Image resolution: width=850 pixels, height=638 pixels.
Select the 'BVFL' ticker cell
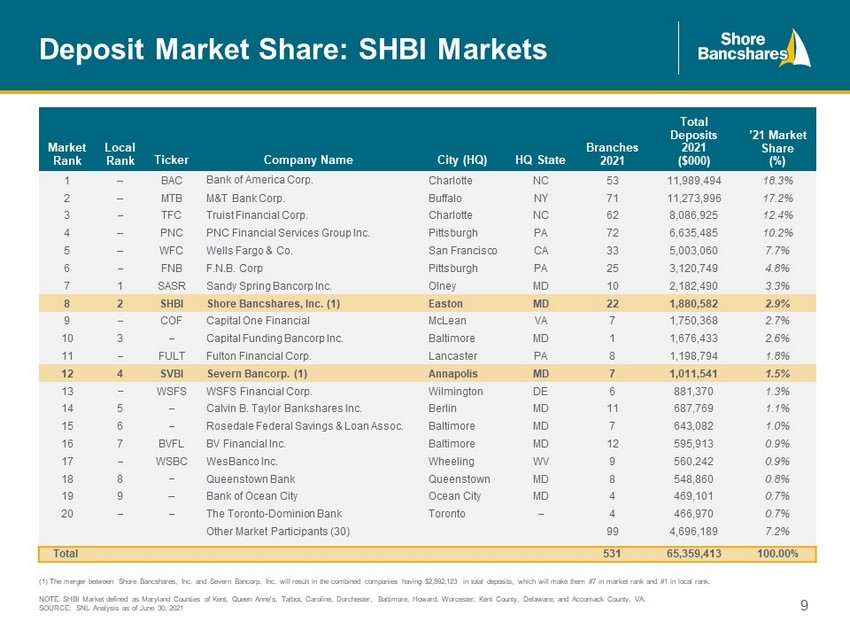pyautogui.click(x=171, y=443)
